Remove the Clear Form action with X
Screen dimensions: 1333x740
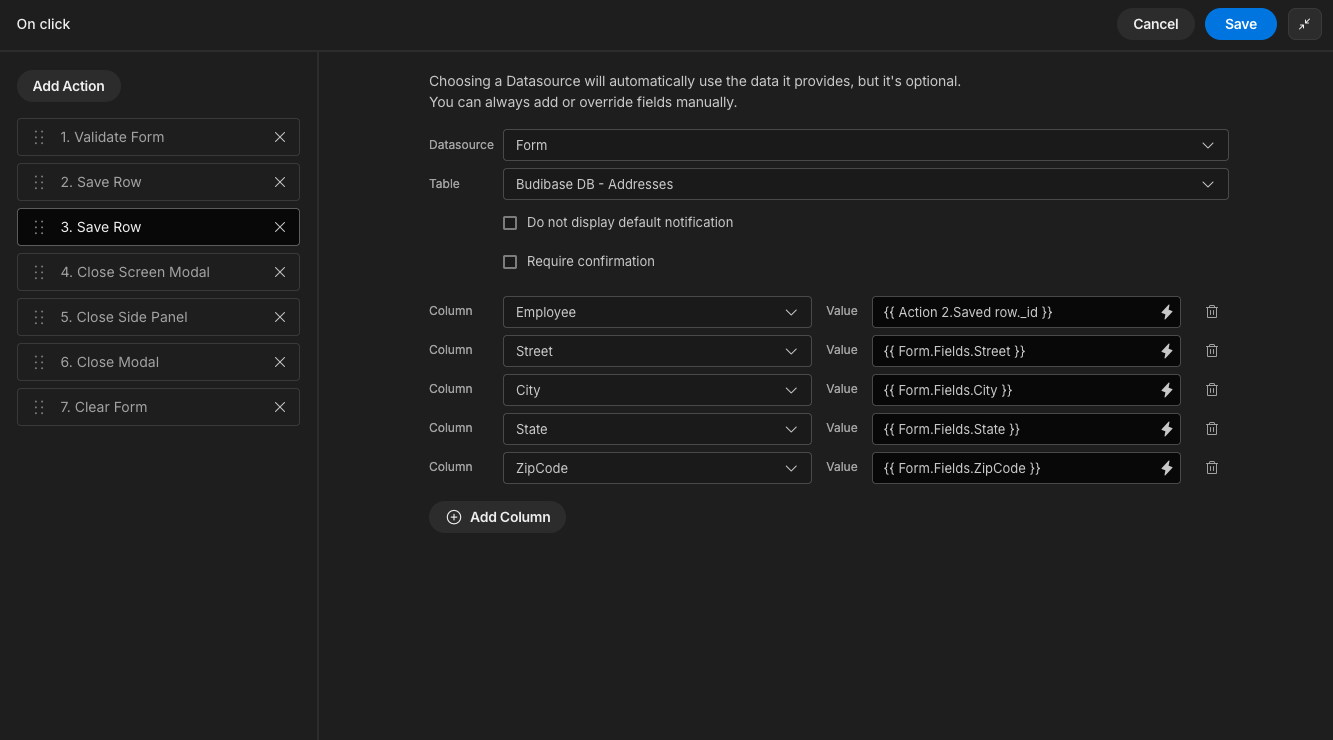[x=280, y=407]
